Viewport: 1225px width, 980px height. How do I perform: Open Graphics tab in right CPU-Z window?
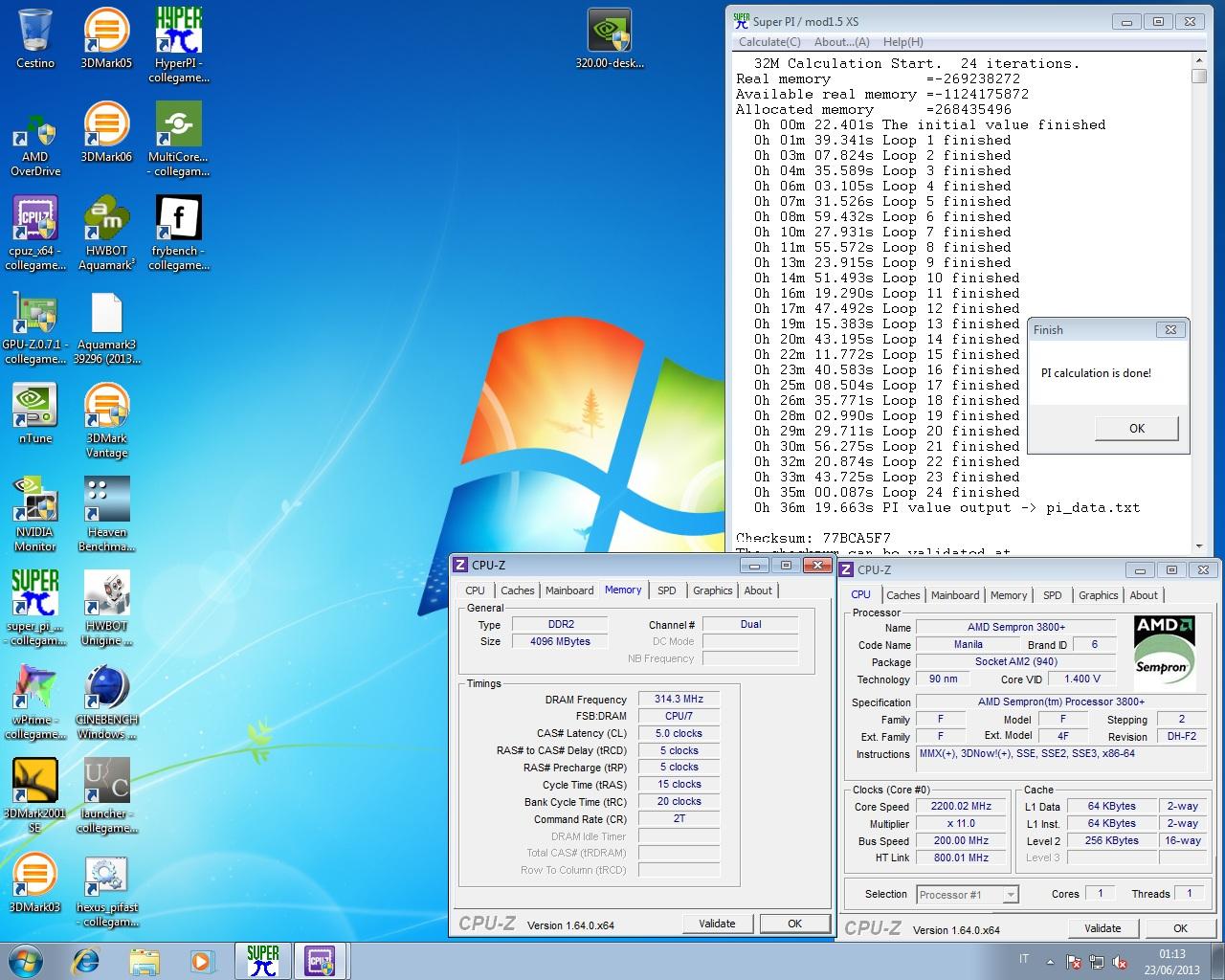pos(1099,595)
